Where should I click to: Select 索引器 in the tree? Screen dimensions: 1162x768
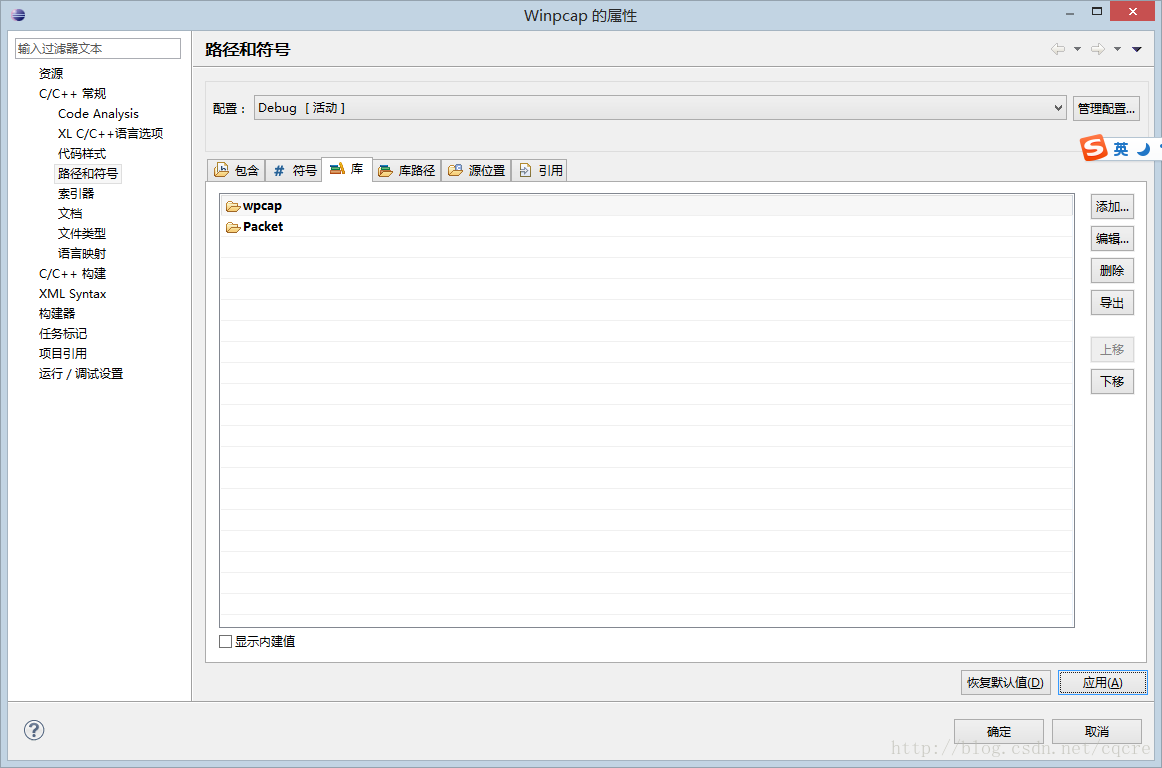tap(76, 193)
